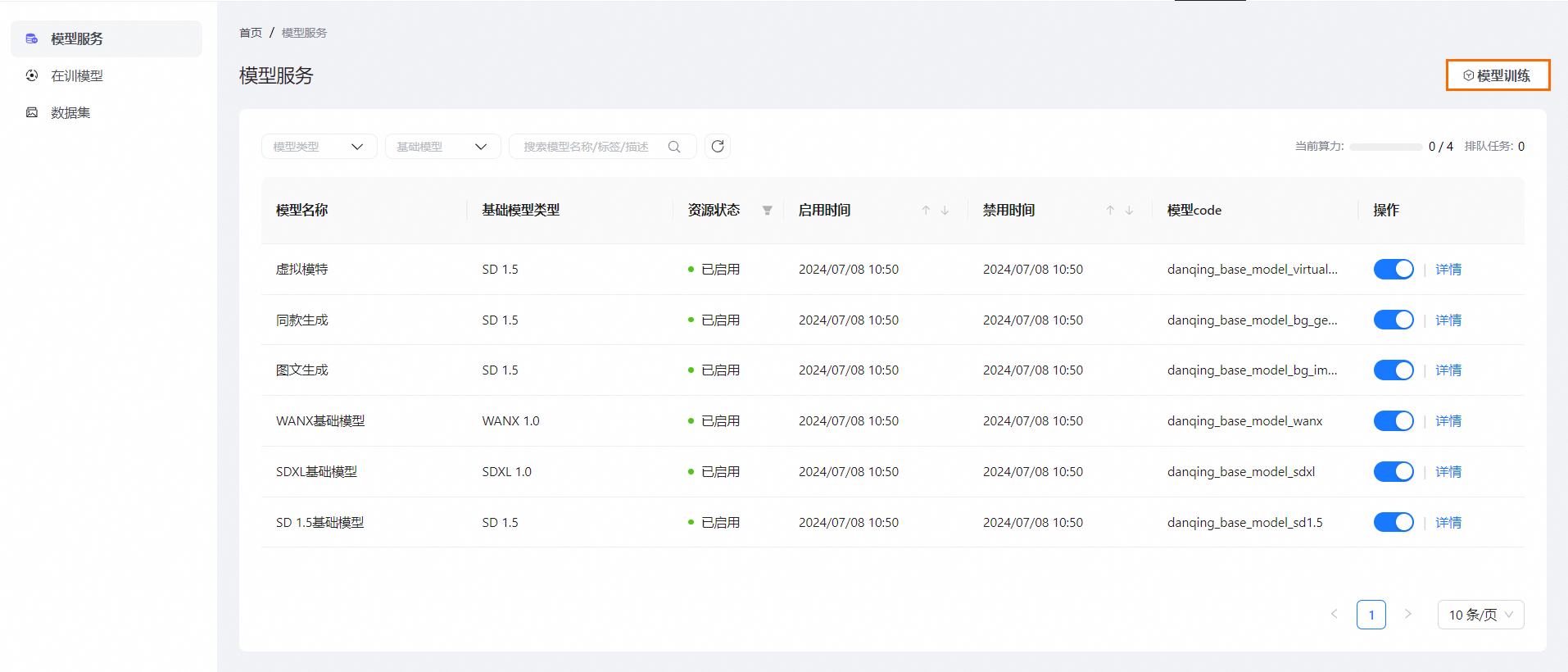1568x672 pixels.
Task: Open 详情 for SD 1.5基础模型
Action: 1448,522
